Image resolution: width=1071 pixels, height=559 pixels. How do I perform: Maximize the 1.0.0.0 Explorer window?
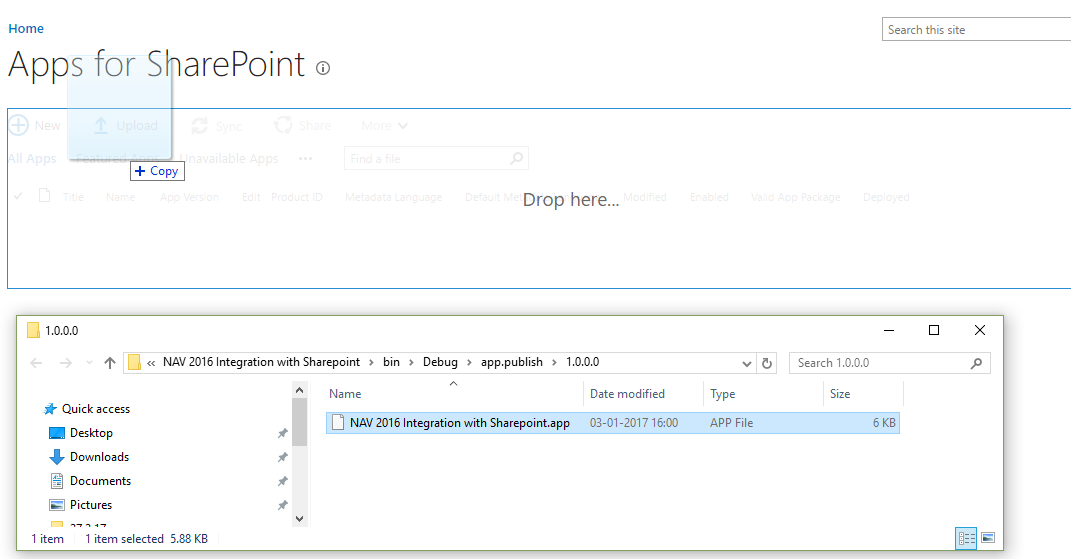click(934, 330)
